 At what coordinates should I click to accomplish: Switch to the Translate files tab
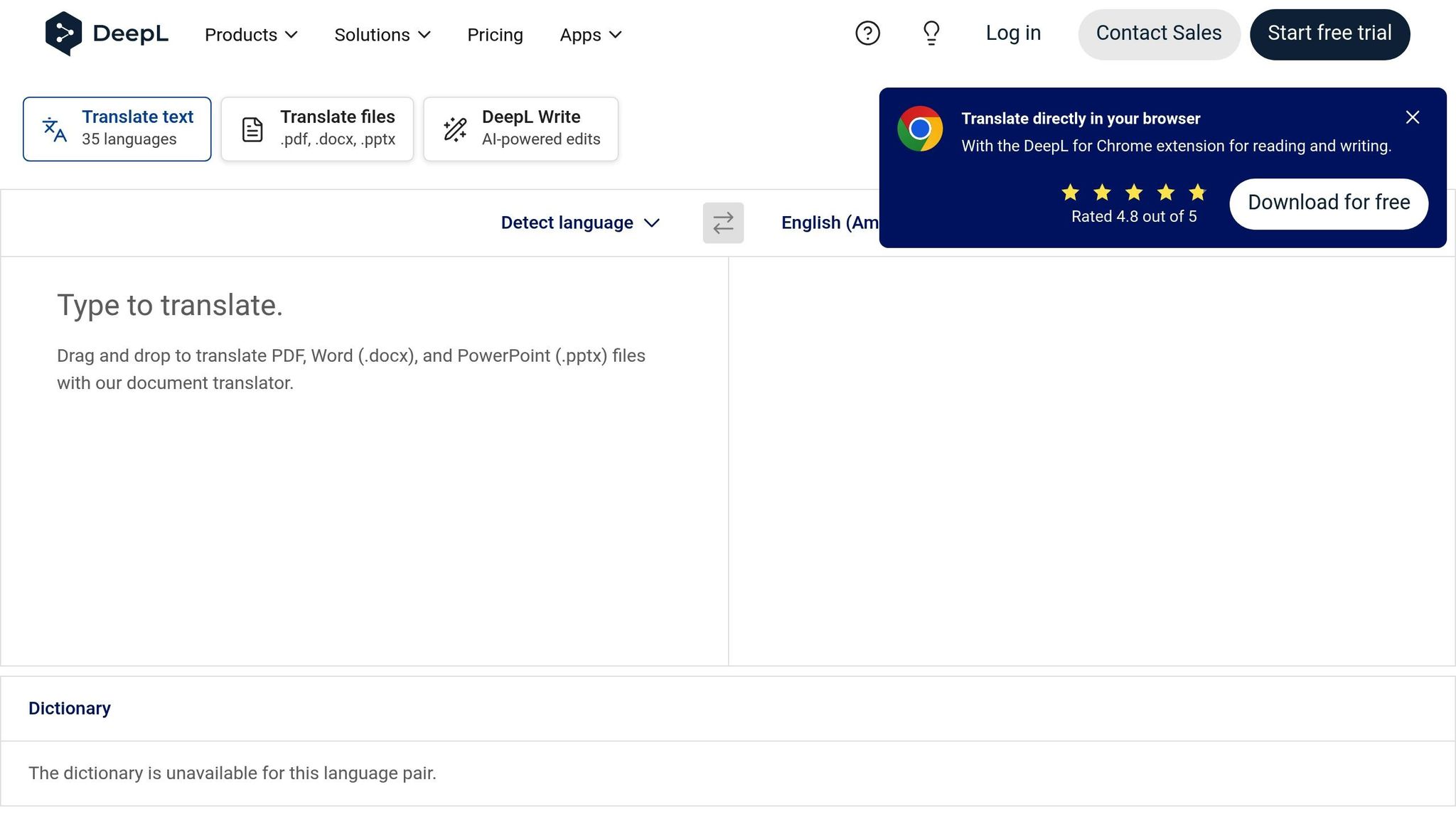(x=317, y=129)
